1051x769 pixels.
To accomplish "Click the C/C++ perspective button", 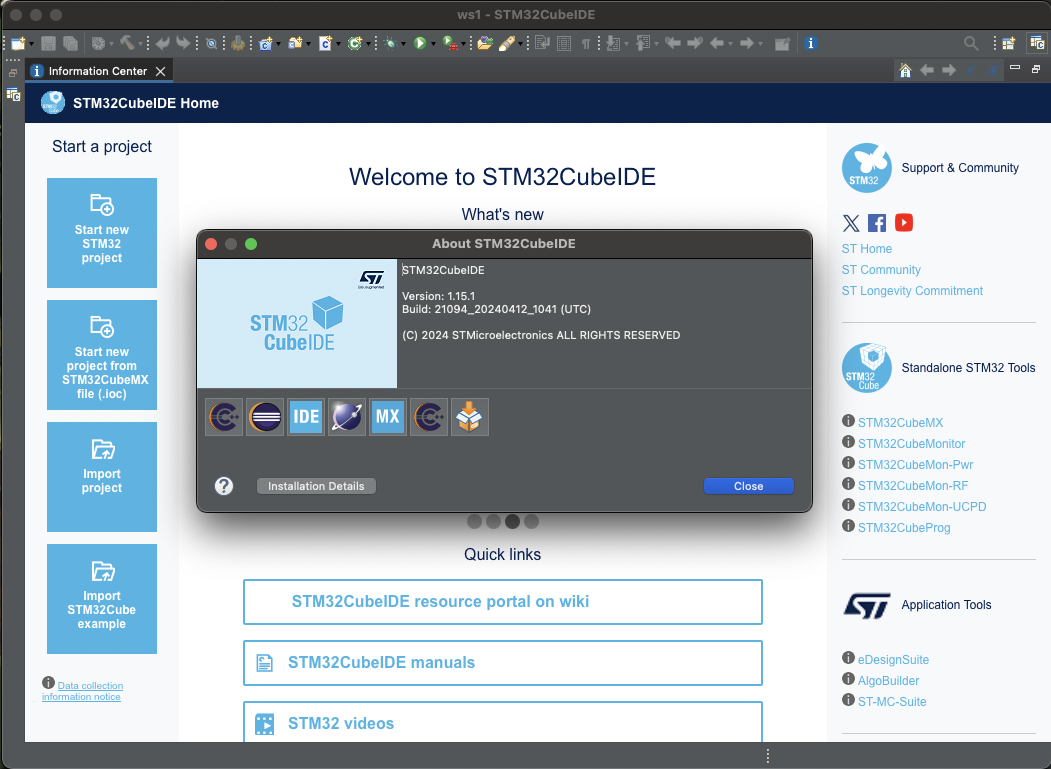I will pos(1037,44).
